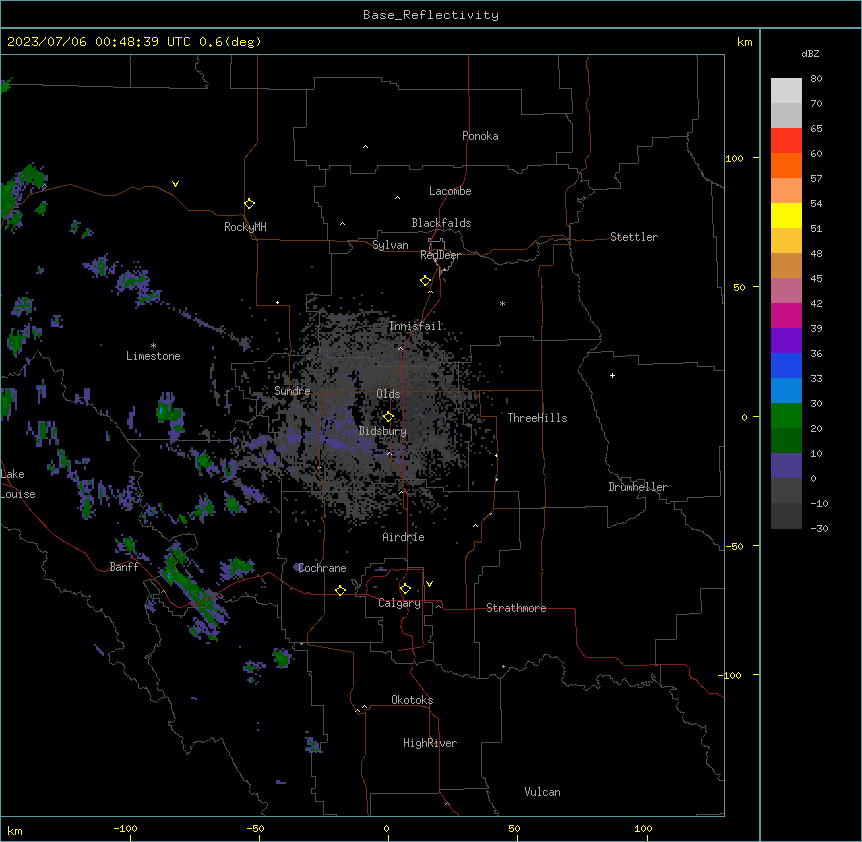Image resolution: width=862 pixels, height=842 pixels.
Task: Click the Olds city label
Action: click(388, 394)
